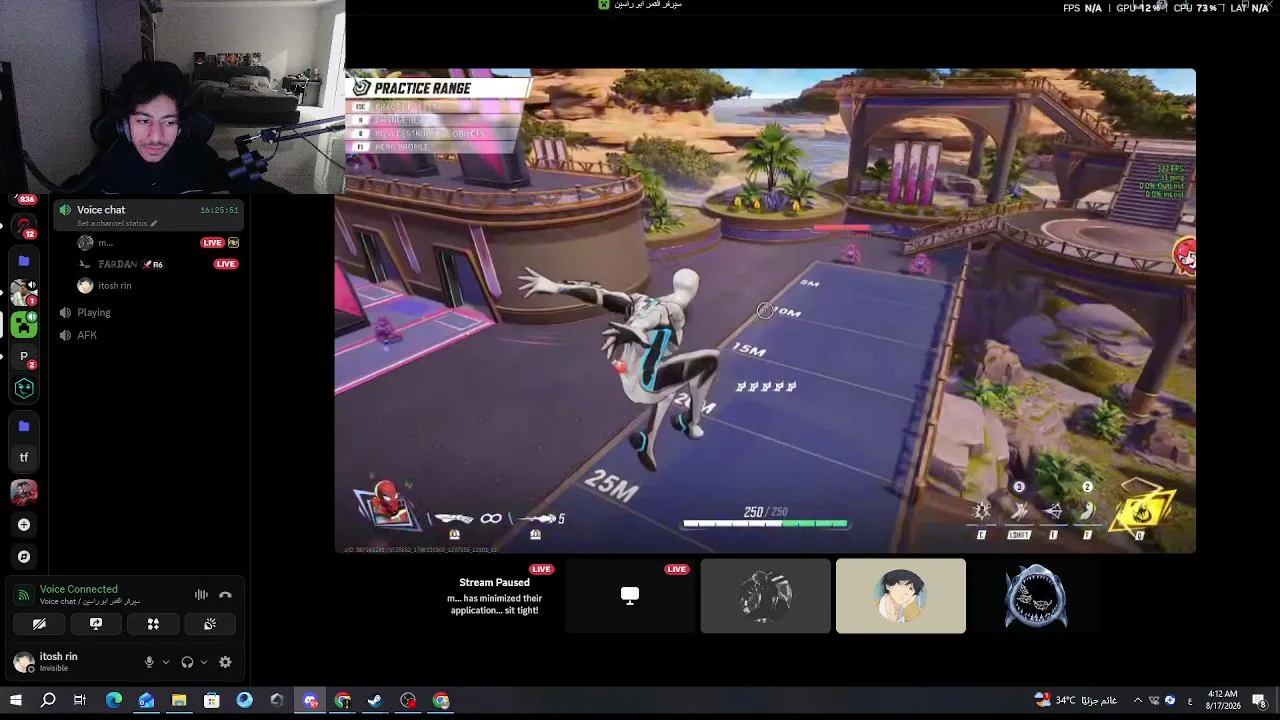Show hidden system tray icons
This screenshot has height=720, width=1280.
pyautogui.click(x=1137, y=700)
